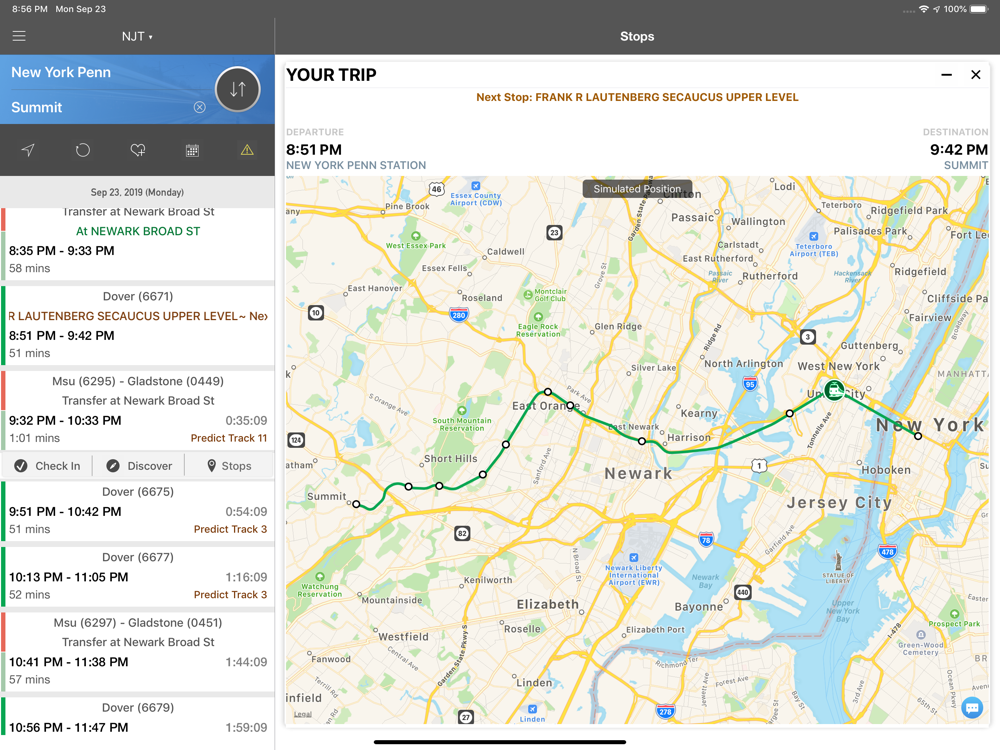Tap the Teterboro Airport map icon
Image resolution: width=1000 pixels, height=750 pixels.
point(814,236)
